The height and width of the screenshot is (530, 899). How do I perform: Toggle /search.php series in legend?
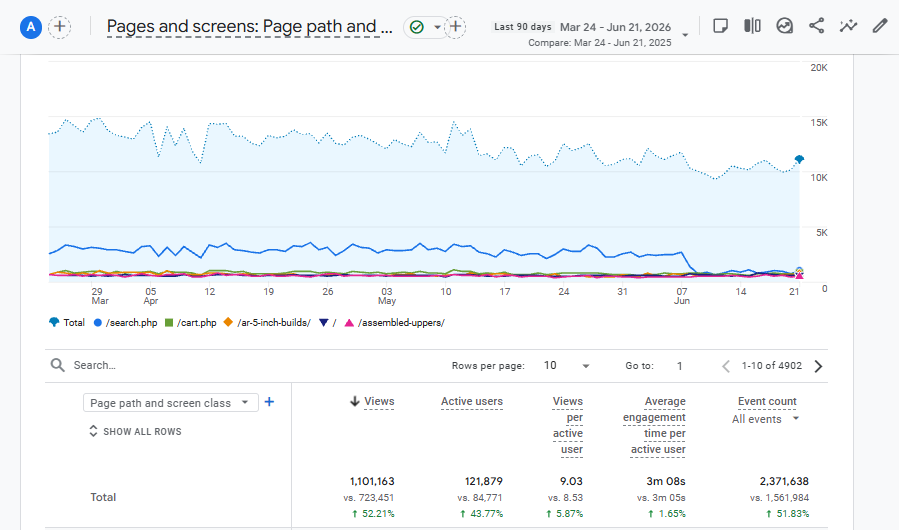tap(125, 322)
